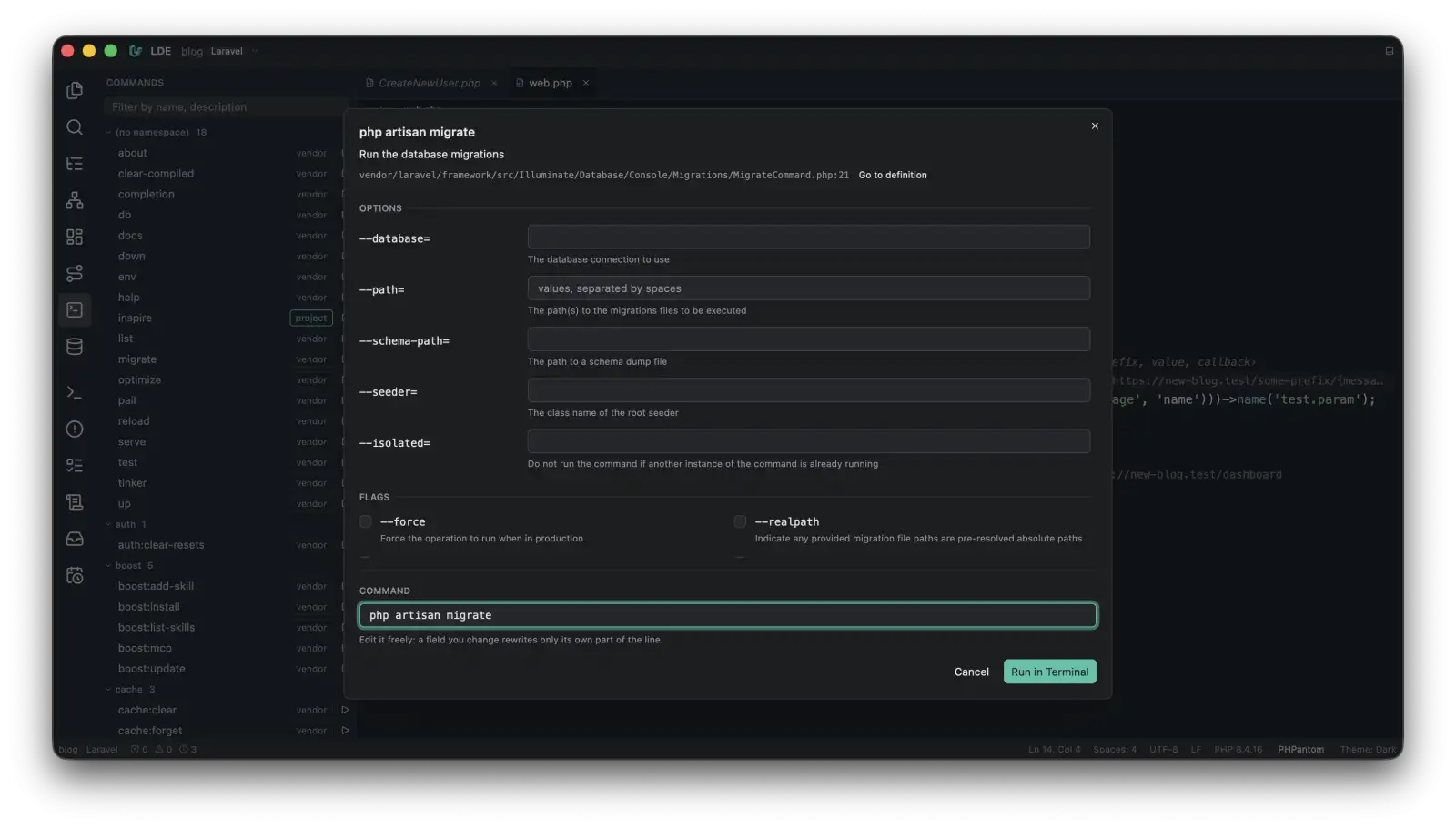Open the scroll logs sidebar icon
Screen dimensions: 1456x829
coord(75,502)
